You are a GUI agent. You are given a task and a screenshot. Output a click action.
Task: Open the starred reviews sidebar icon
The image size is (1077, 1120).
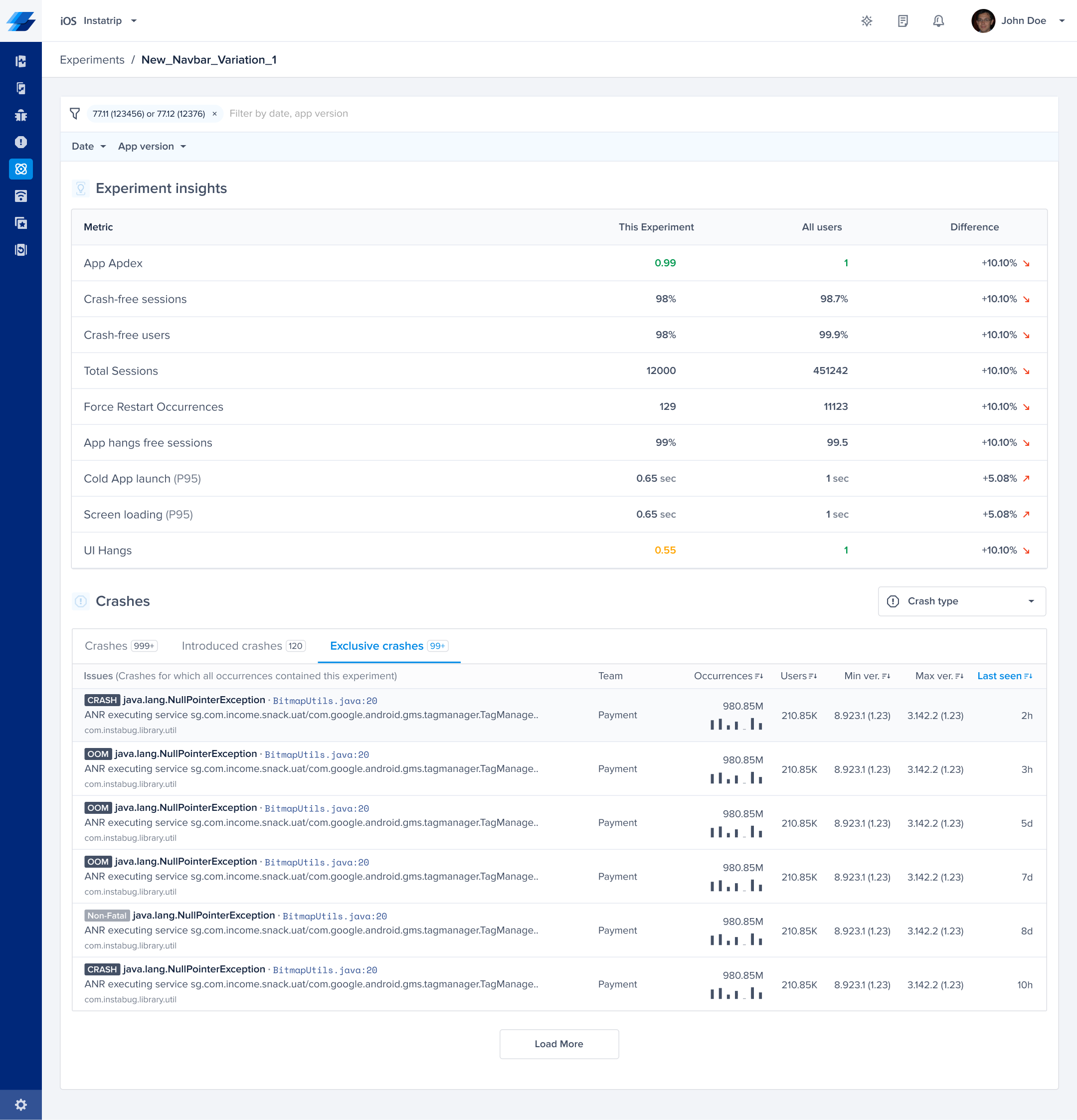[x=20, y=223]
